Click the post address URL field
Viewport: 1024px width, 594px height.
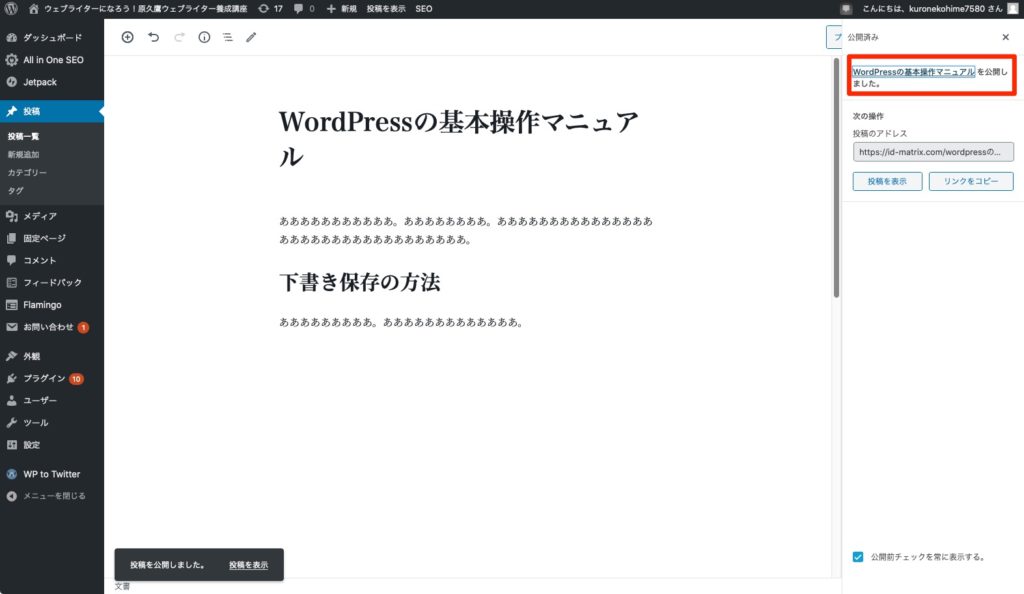coord(933,152)
